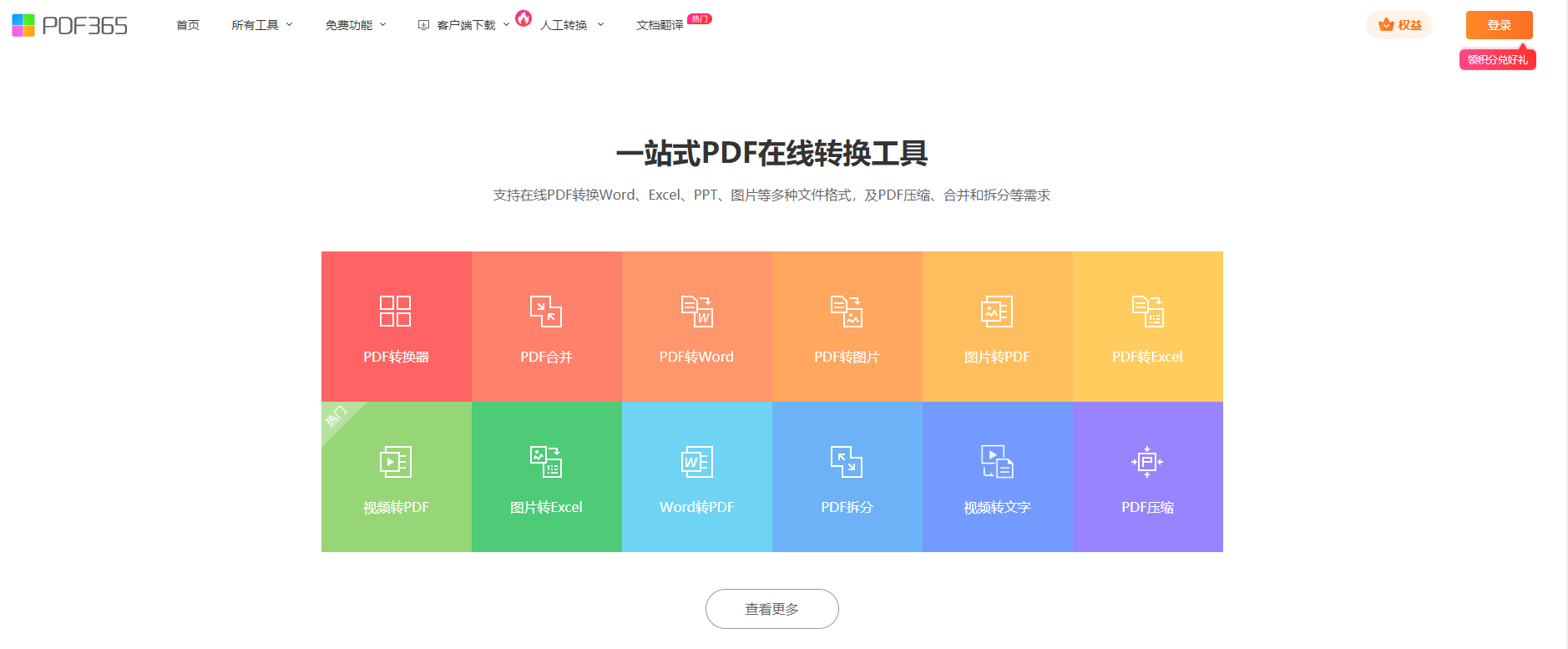The height and width of the screenshot is (649, 1568).
Task: Click the PDF365 logo
Action: tap(69, 25)
